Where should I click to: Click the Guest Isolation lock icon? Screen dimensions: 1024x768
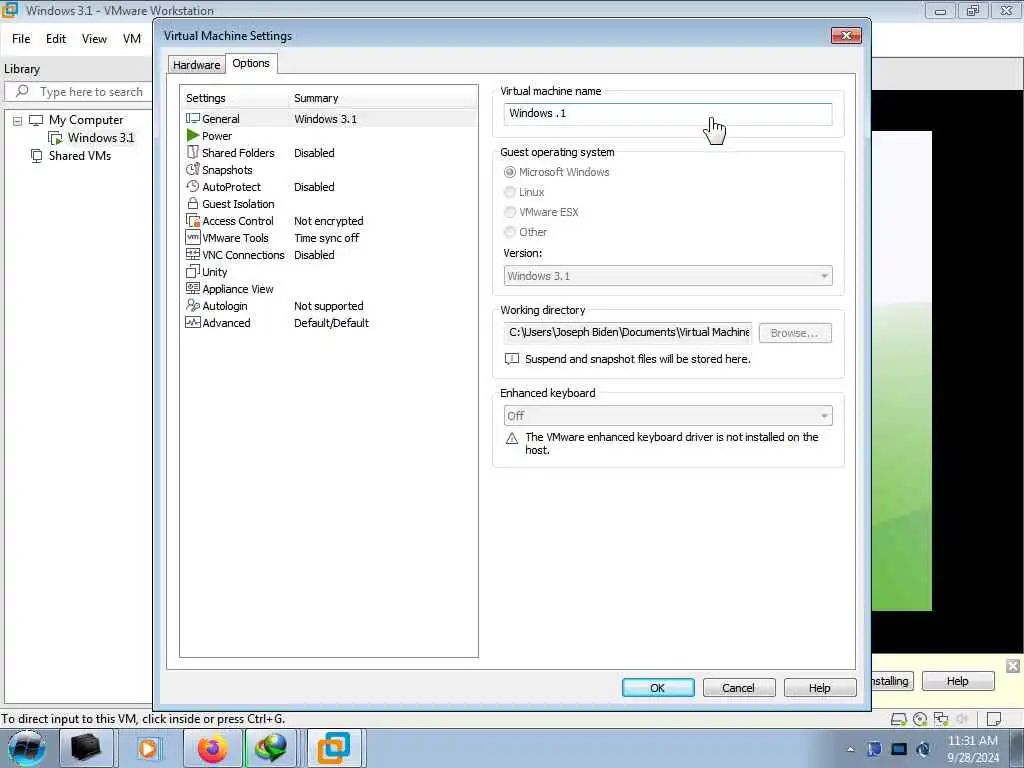click(x=193, y=203)
